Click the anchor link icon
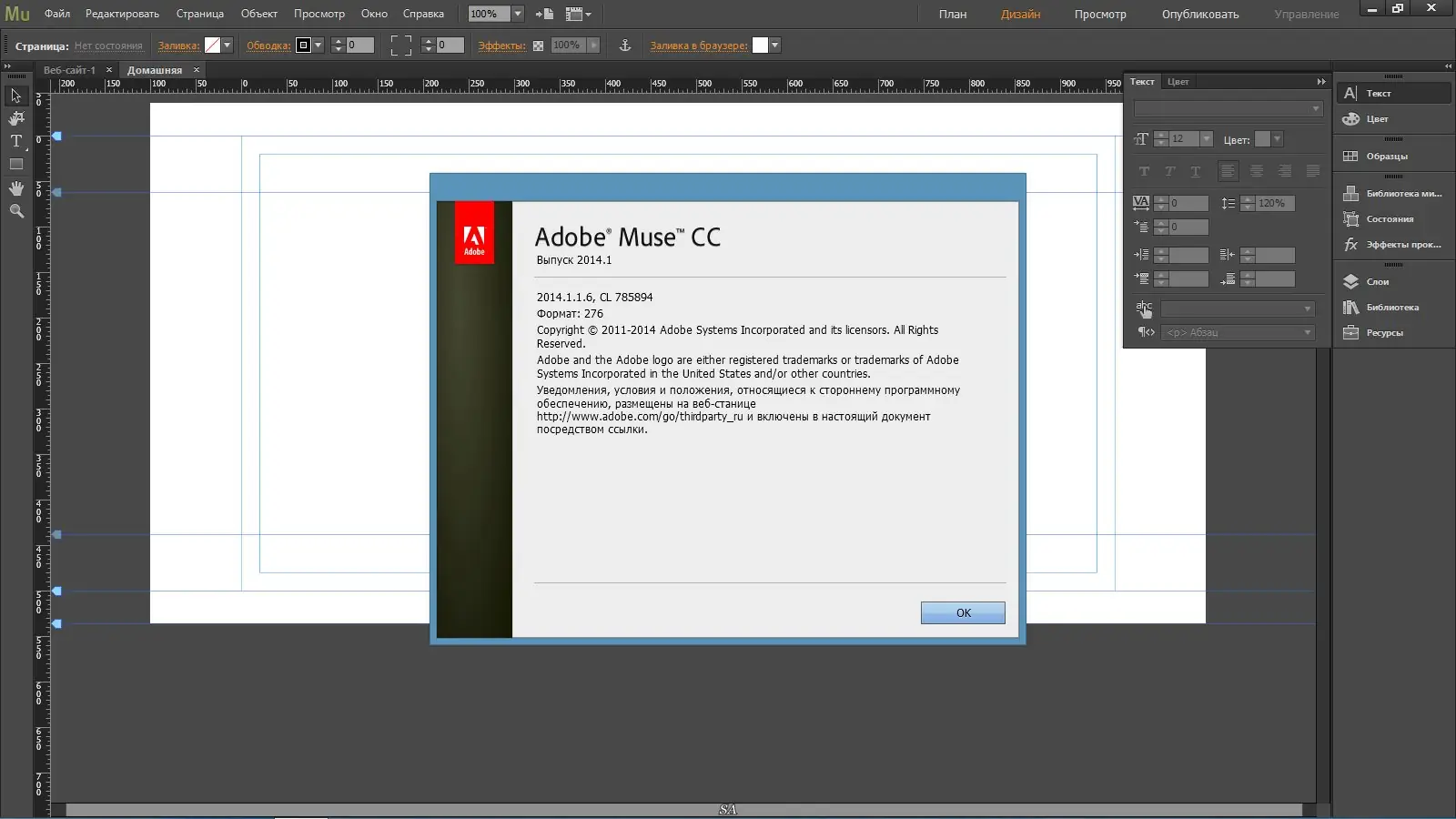Image resolution: width=1456 pixels, height=819 pixels. [x=625, y=45]
